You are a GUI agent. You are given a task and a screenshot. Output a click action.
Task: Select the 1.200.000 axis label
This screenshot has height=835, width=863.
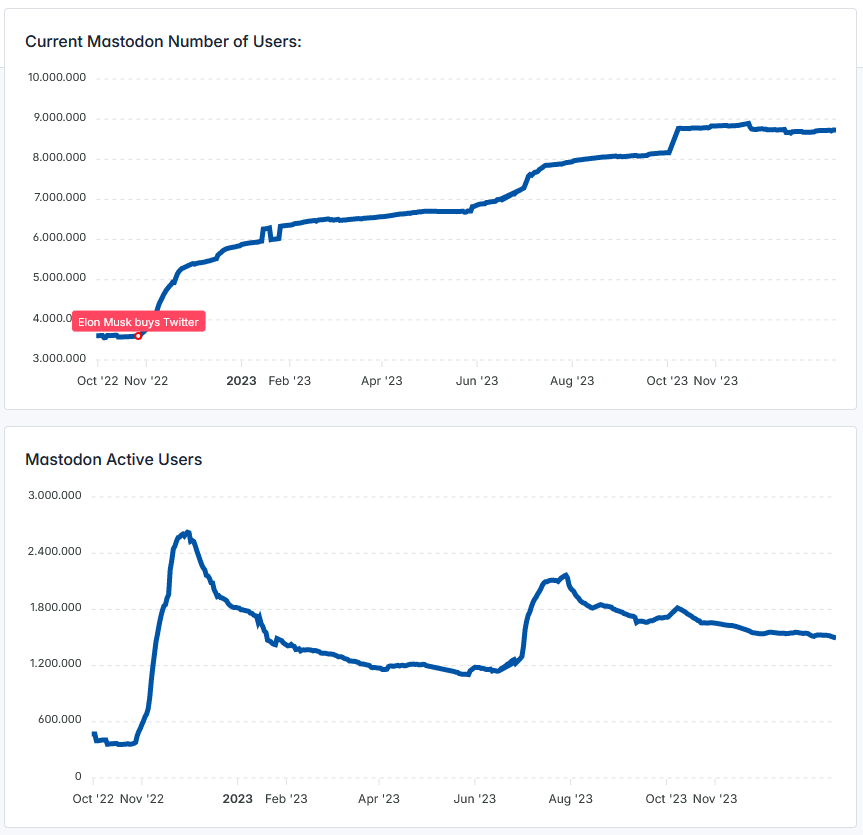coord(56,664)
